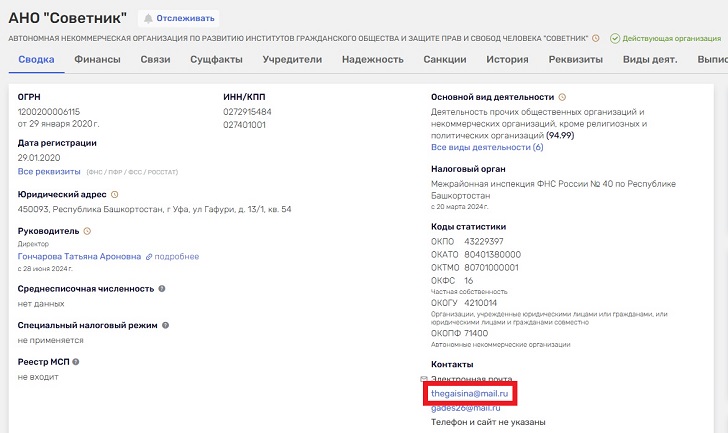Screen dimensions: 728x433
Task: Expand all activity types link (6)
Action: click(x=487, y=147)
